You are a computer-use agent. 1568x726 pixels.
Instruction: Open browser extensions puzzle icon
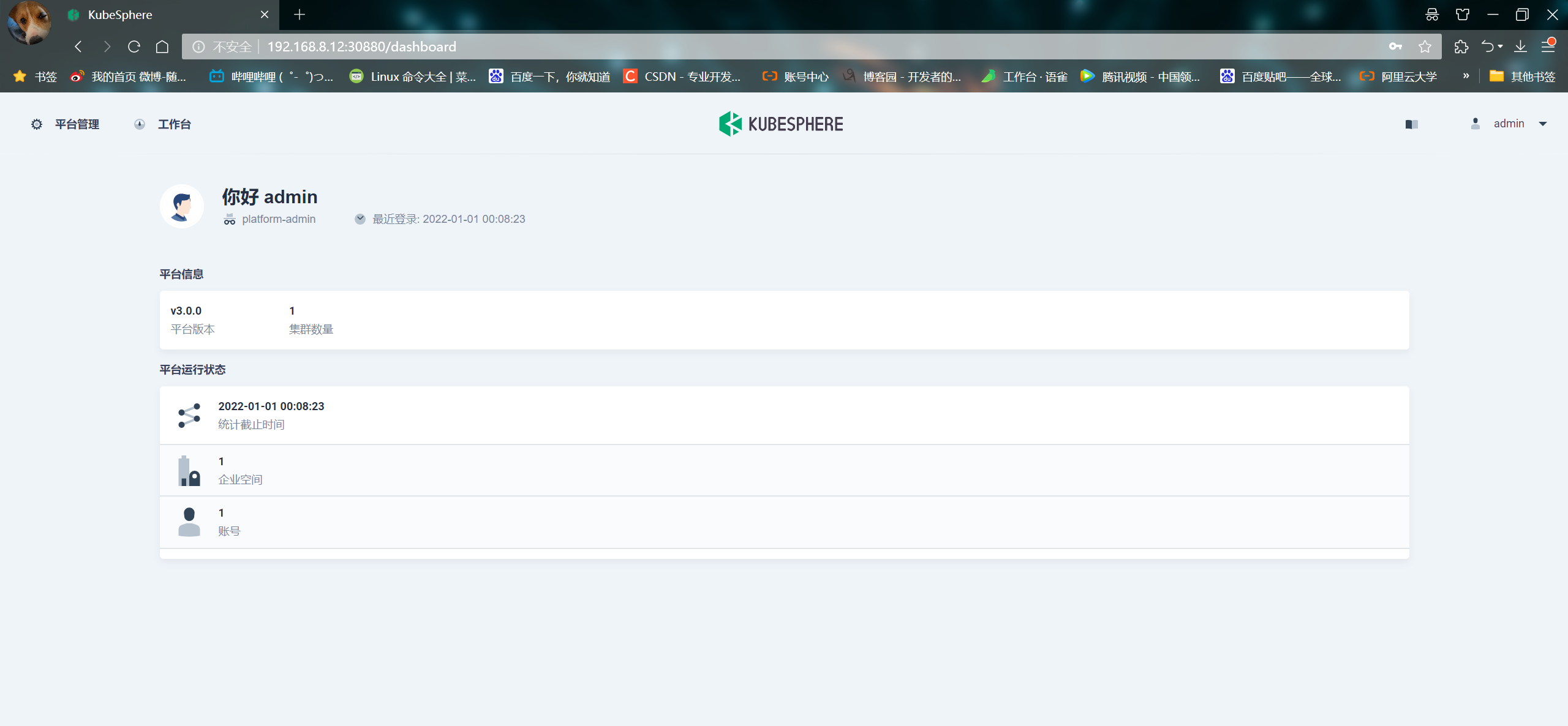(x=1461, y=47)
